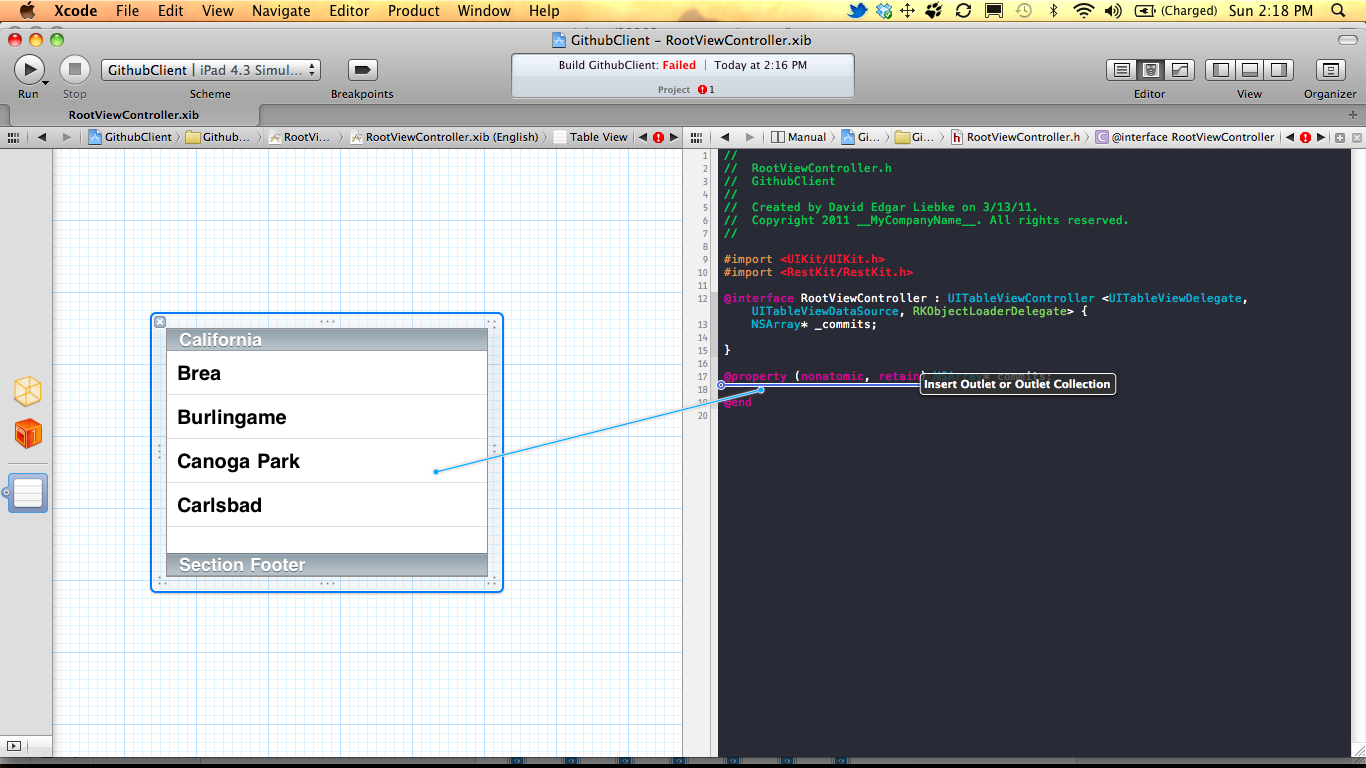Viewport: 1366px width, 768px height.
Task: Open Spotlight search in menu bar
Action: pos(1340,11)
